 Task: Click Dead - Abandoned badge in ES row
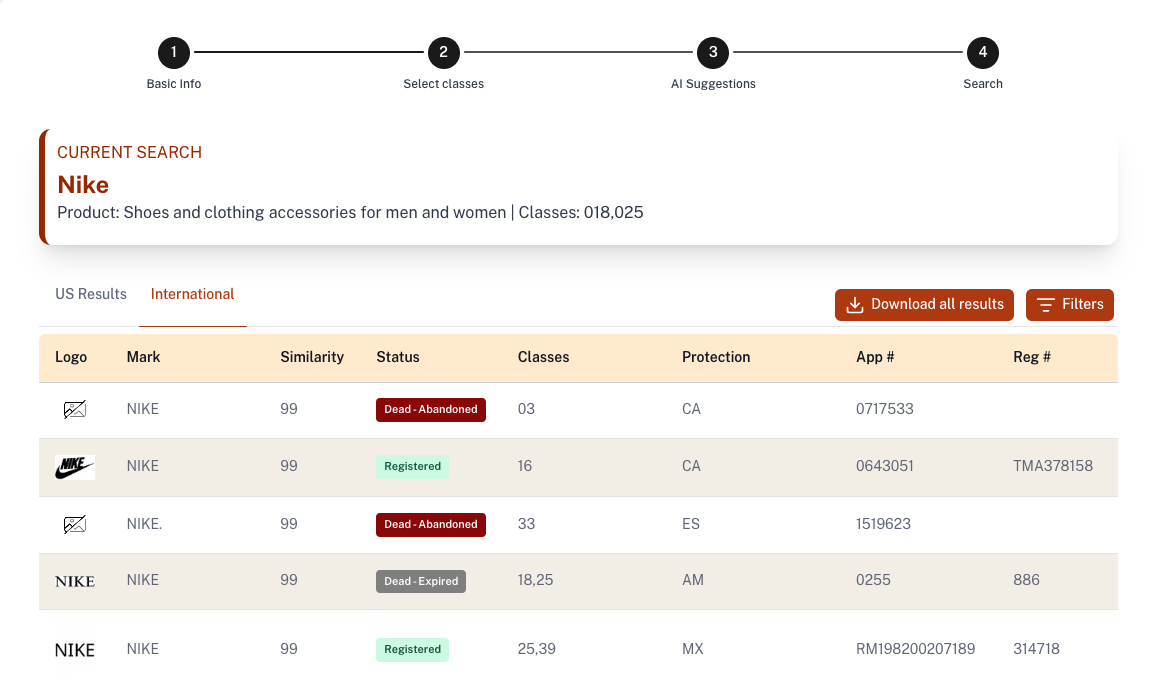pos(431,524)
